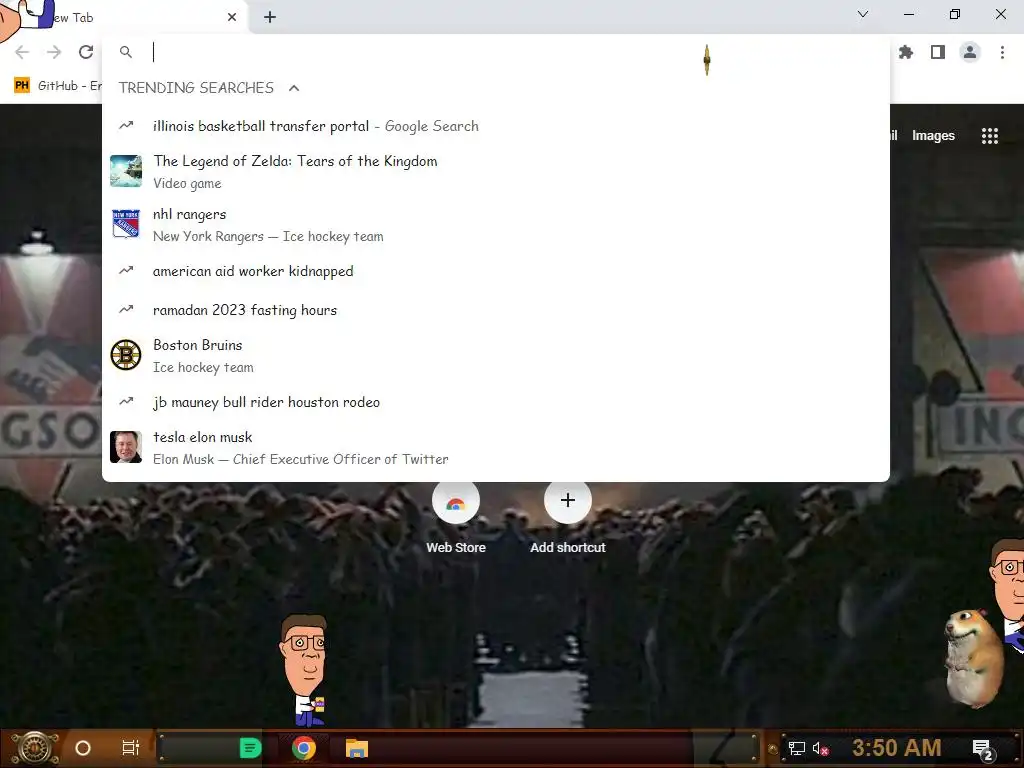The height and width of the screenshot is (768, 1024).
Task: Click the network tray icon
Action: point(797,748)
